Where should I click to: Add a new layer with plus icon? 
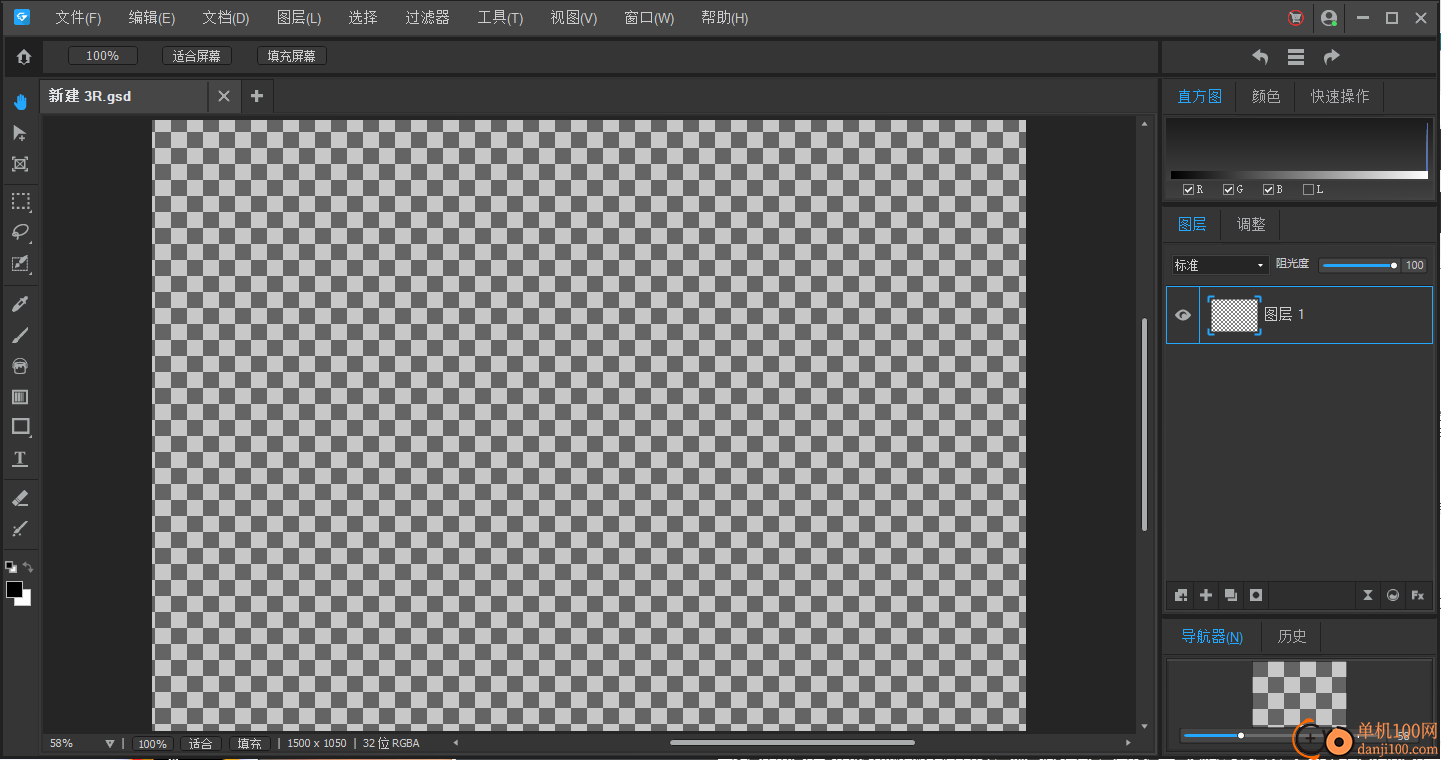click(1206, 595)
